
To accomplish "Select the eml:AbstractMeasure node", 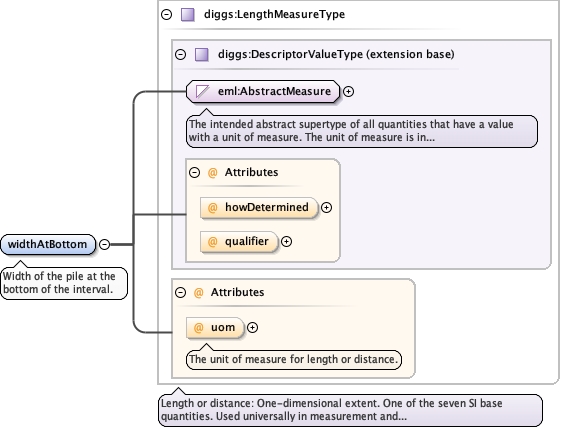I will [263, 92].
